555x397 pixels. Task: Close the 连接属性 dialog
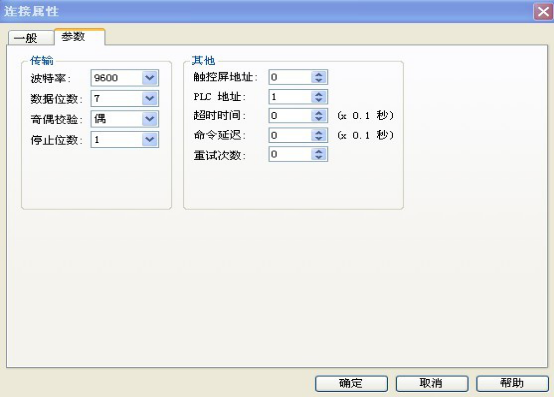tap(543, 12)
